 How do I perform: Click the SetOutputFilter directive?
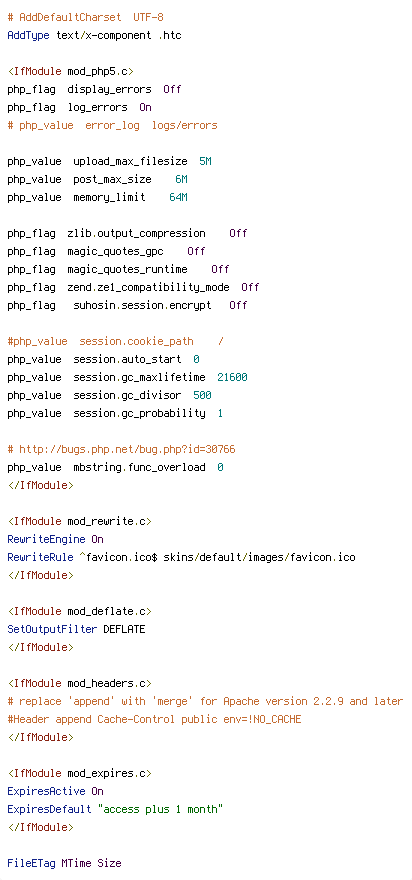click(x=52, y=629)
